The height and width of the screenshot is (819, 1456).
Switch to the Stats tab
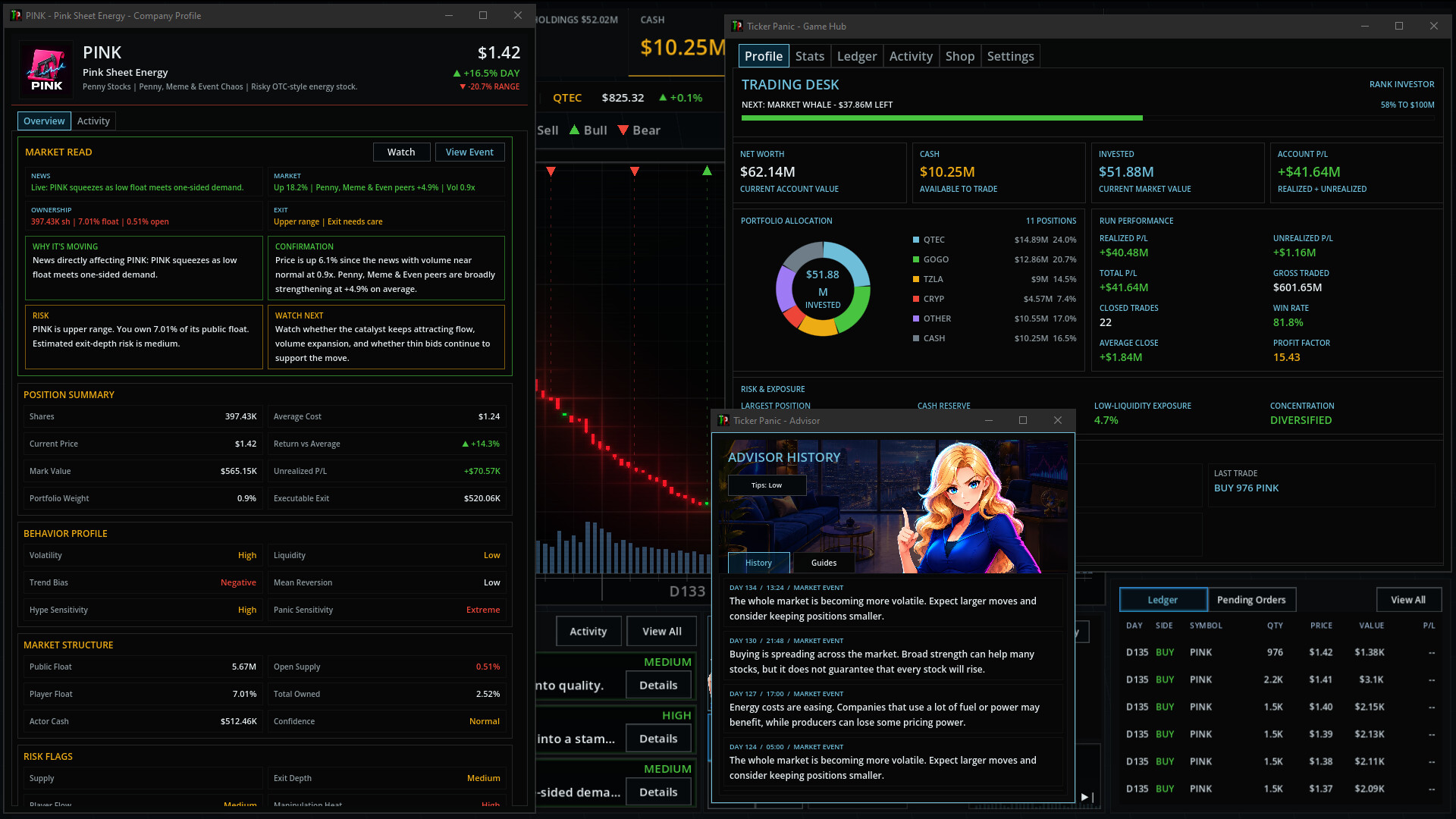point(810,56)
